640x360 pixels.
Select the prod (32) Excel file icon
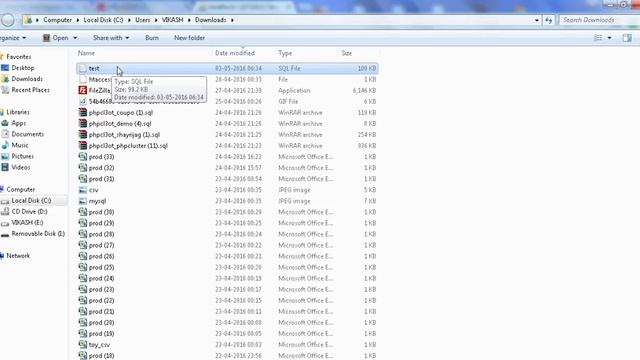(x=83, y=168)
